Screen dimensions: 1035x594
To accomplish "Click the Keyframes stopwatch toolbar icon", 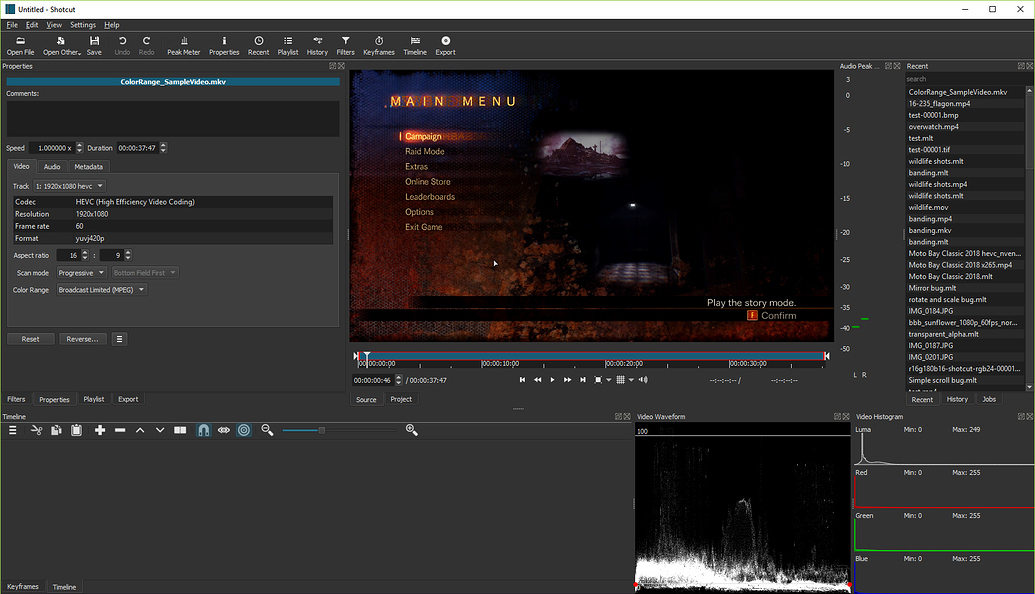I will click(379, 46).
